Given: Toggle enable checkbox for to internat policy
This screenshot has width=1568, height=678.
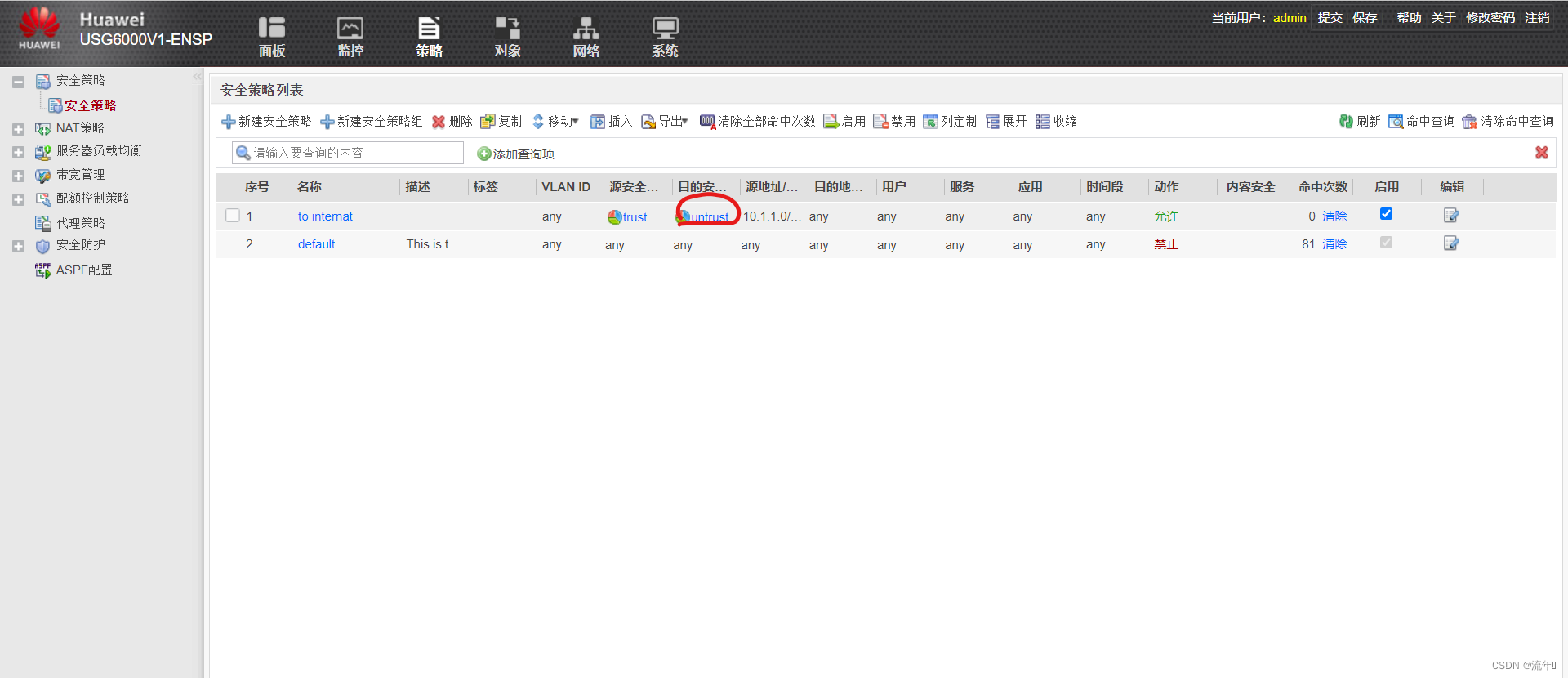Looking at the screenshot, I should 1386,214.
